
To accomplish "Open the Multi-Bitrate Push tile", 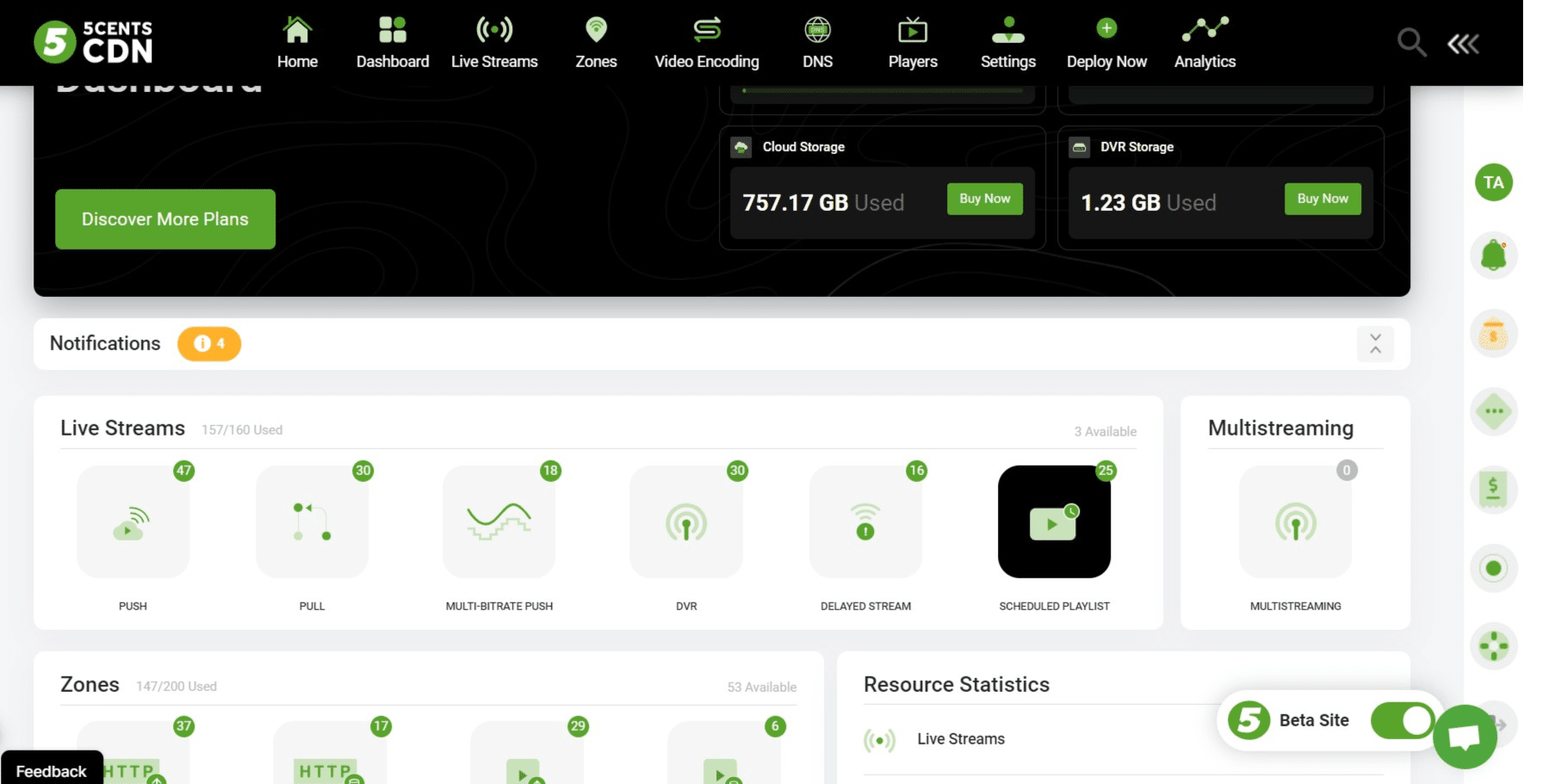I will [x=499, y=522].
